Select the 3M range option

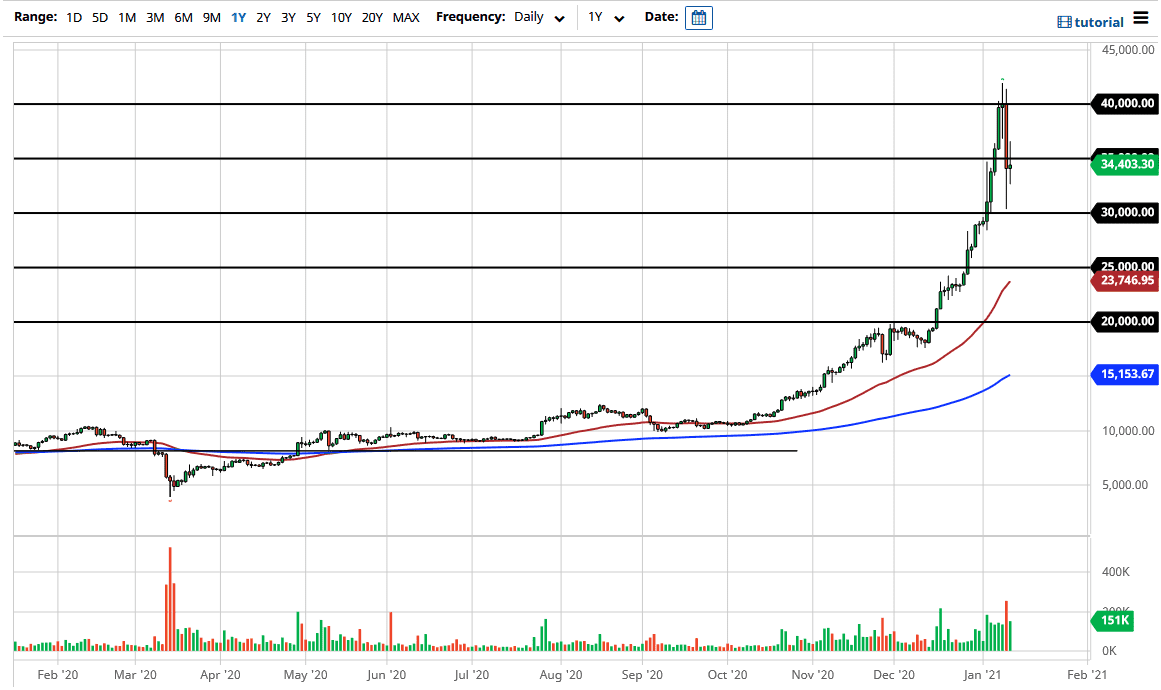(x=155, y=17)
